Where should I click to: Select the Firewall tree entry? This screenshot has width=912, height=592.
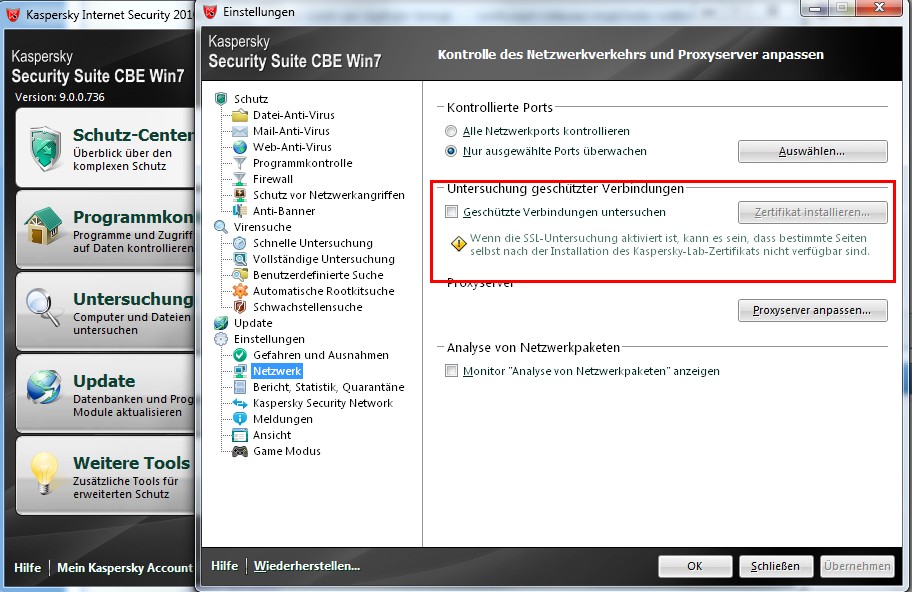(x=273, y=179)
